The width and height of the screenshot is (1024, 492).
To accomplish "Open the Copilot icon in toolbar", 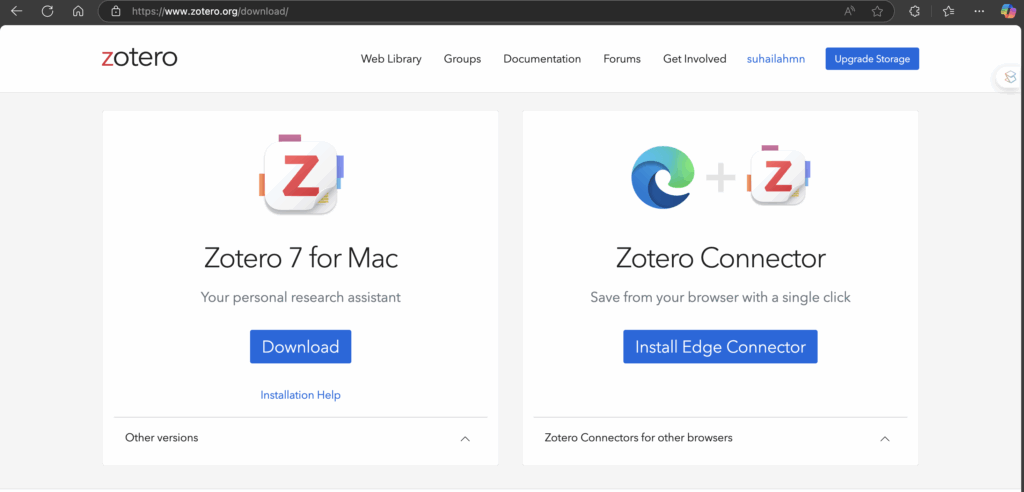I will [x=1008, y=12].
